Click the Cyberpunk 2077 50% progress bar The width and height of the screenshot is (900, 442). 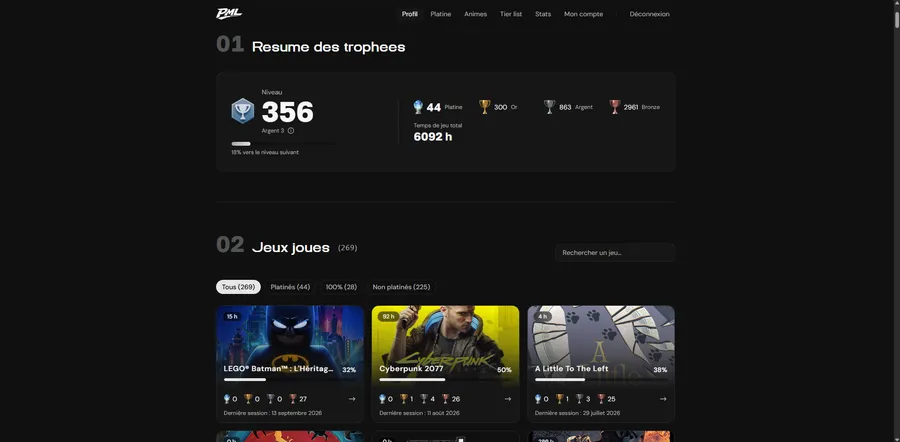tap(445, 379)
